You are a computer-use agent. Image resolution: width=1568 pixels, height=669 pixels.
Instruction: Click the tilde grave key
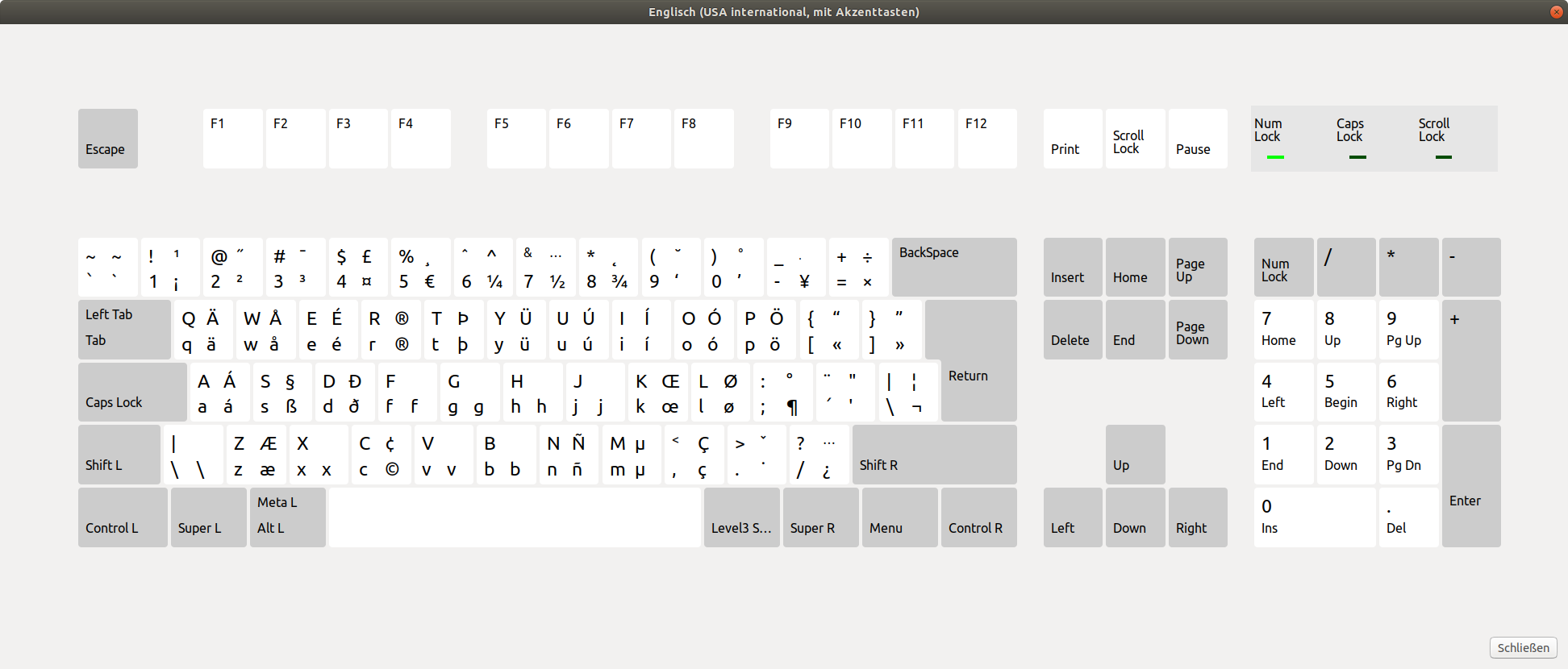(108, 267)
